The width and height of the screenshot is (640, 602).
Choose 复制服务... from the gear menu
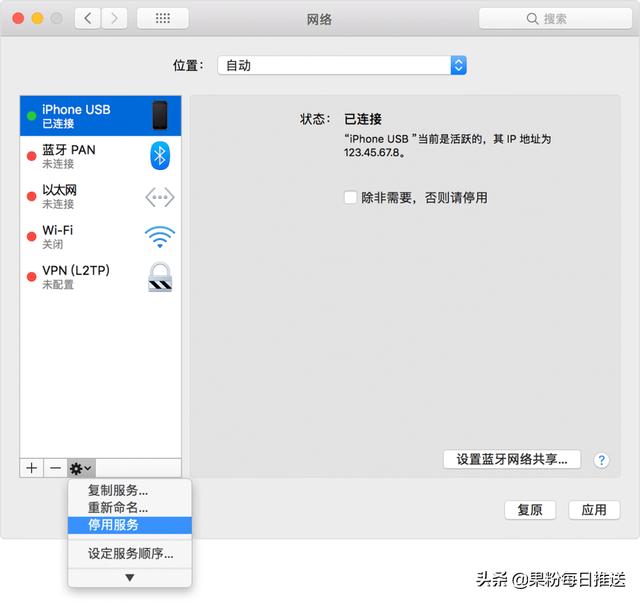pos(130,490)
